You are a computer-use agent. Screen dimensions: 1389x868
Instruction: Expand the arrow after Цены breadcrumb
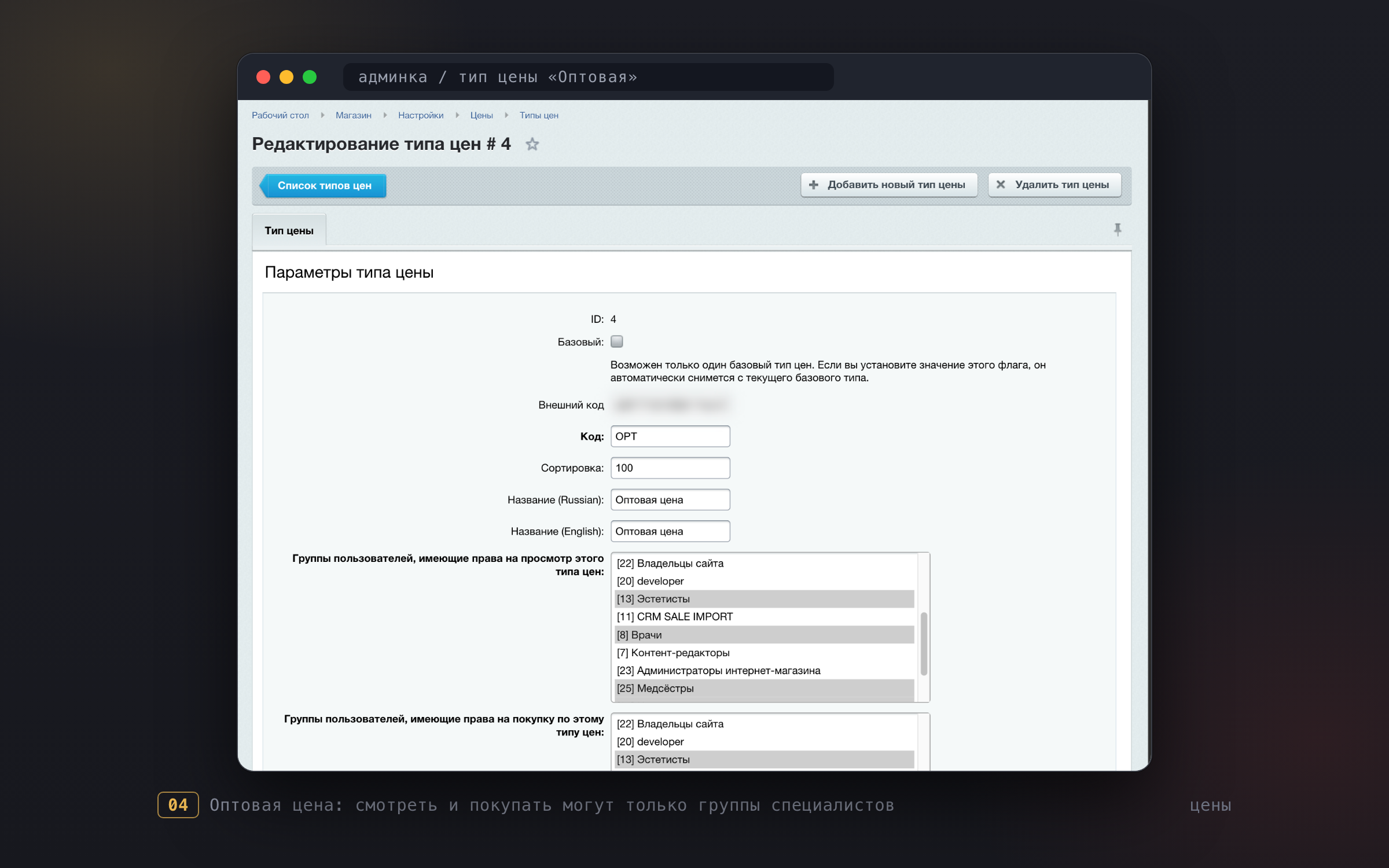point(506,115)
